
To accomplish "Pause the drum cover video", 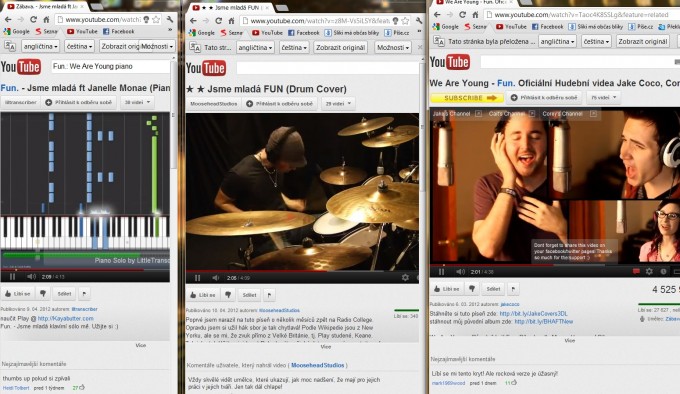I will tap(198, 278).
